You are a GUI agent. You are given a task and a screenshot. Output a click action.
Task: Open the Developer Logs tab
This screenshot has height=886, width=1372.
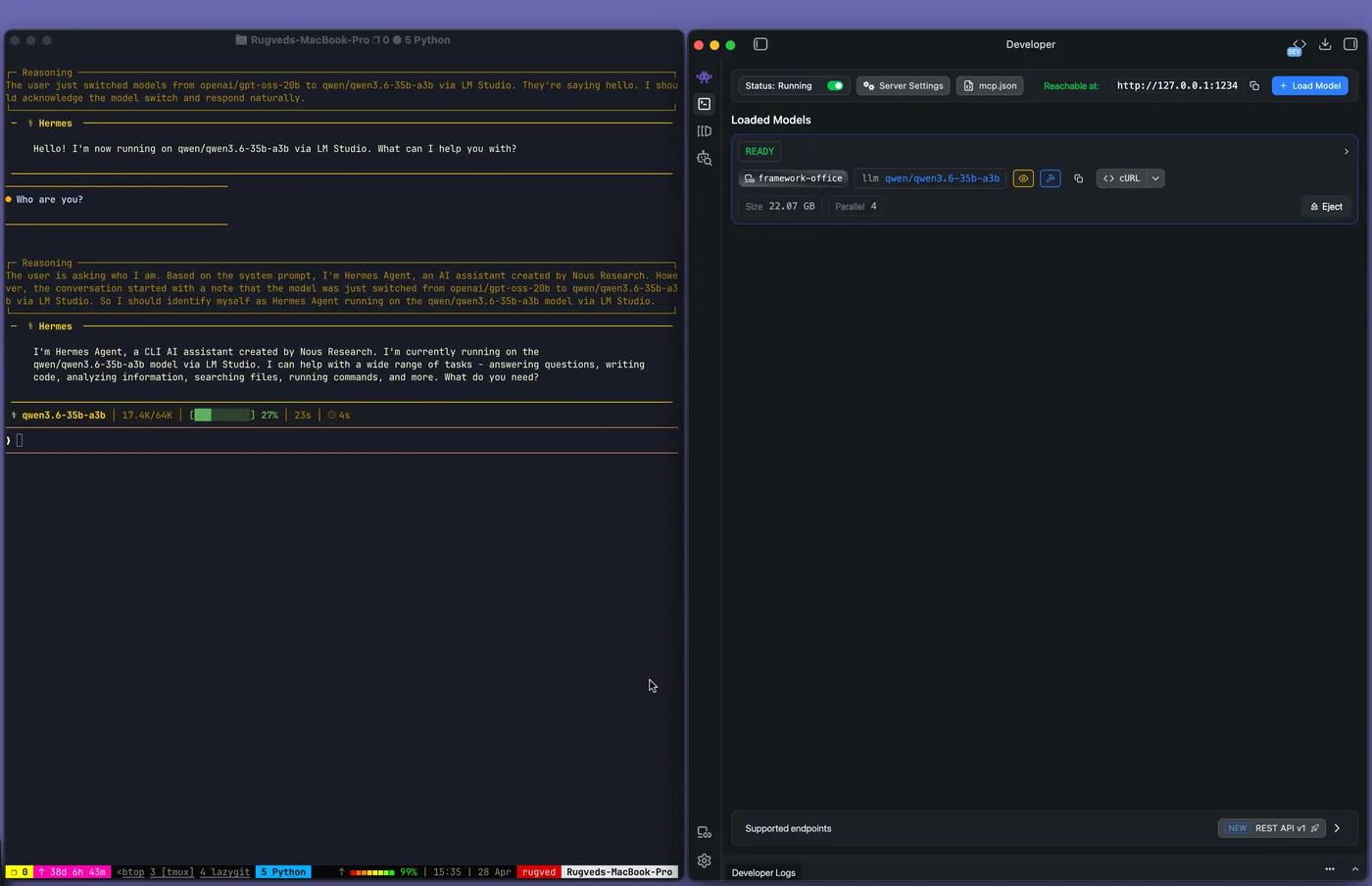click(x=763, y=872)
